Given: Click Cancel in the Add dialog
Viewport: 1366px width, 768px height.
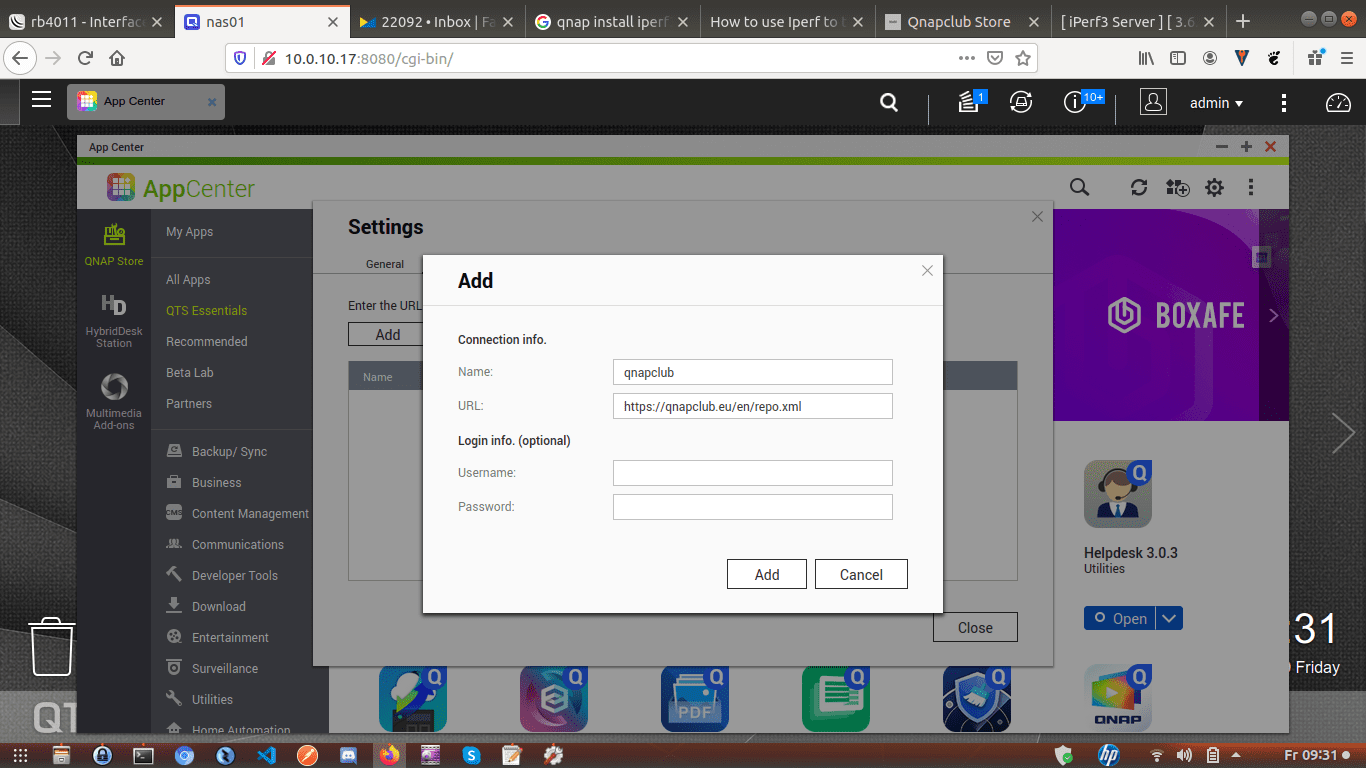Looking at the screenshot, I should tap(861, 574).
